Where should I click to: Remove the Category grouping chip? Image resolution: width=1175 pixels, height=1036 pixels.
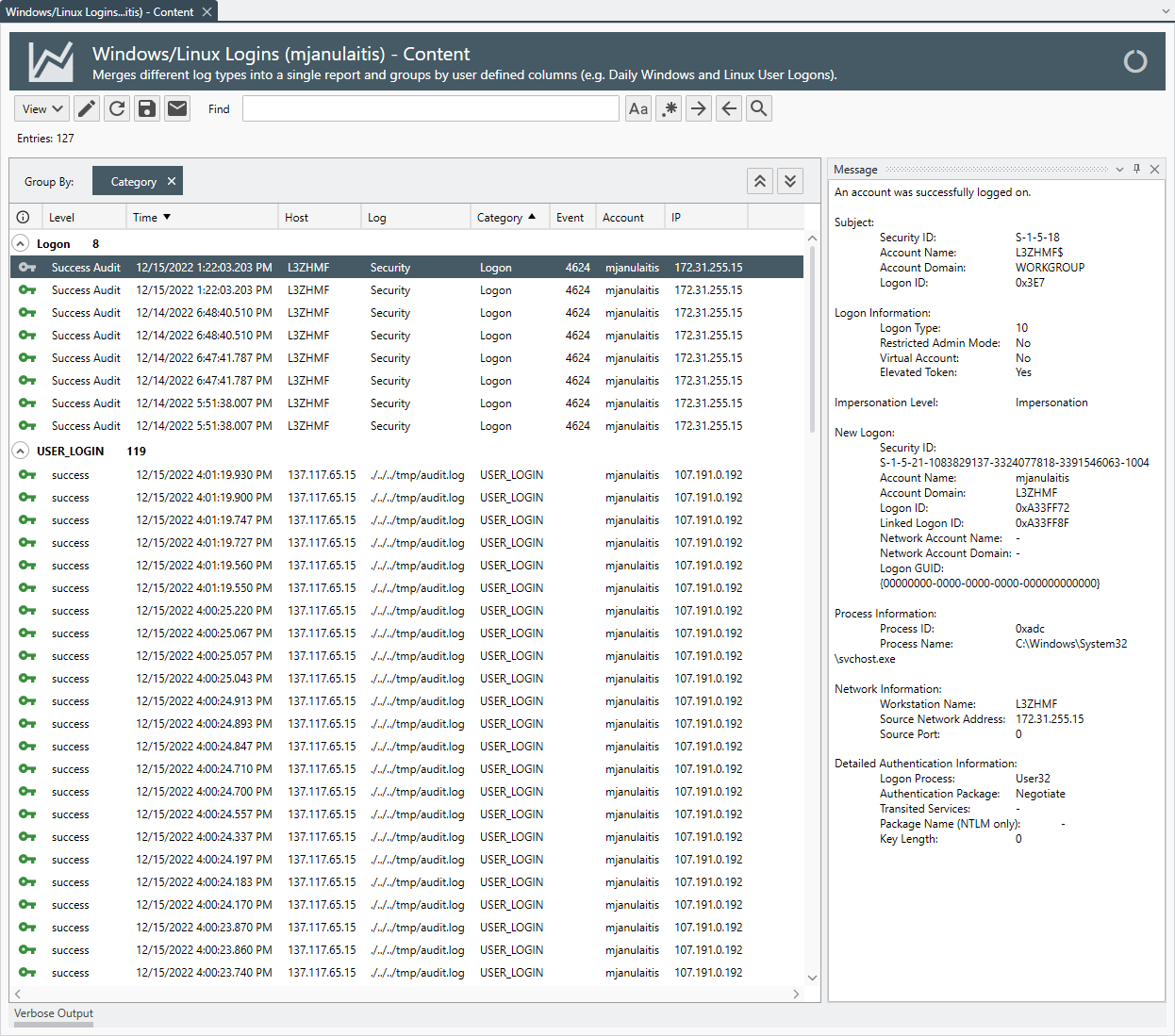click(x=171, y=181)
